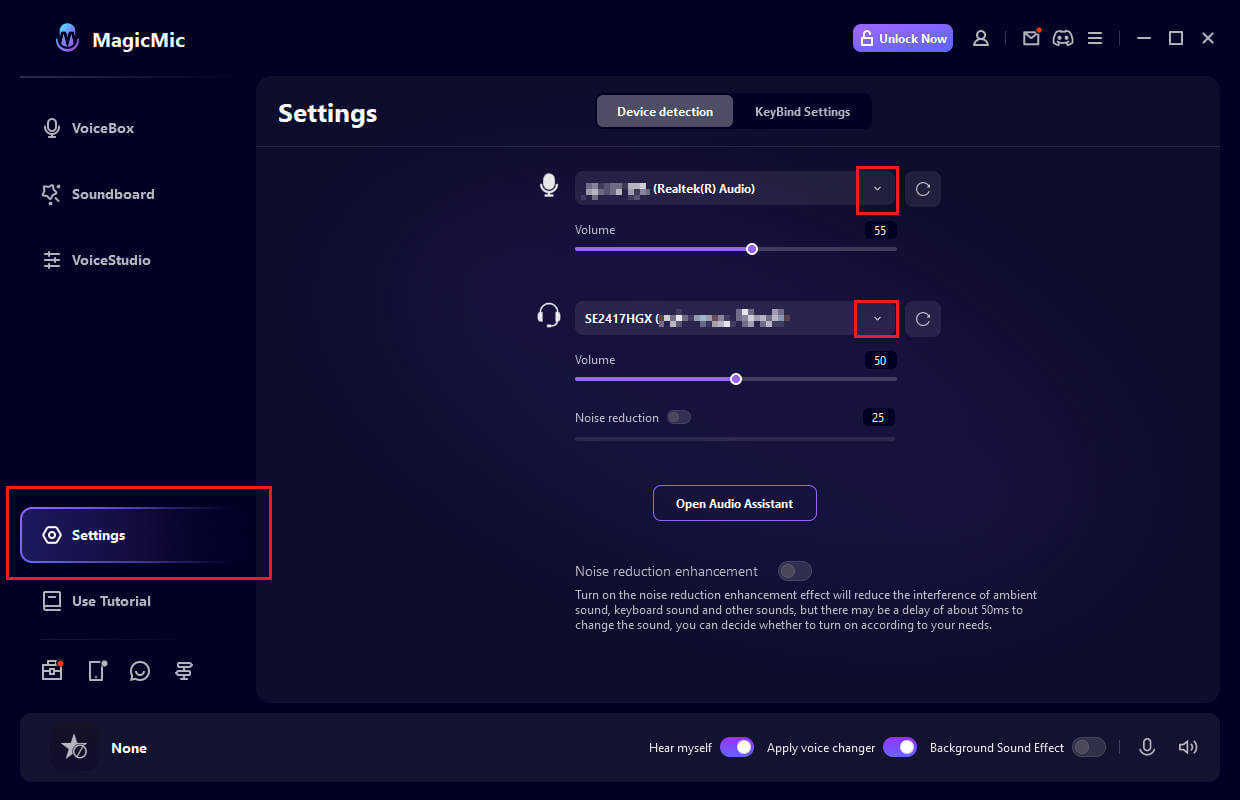The height and width of the screenshot is (800, 1240).
Task: Turn on the Noise reduction enhancement switch
Action: click(x=795, y=571)
